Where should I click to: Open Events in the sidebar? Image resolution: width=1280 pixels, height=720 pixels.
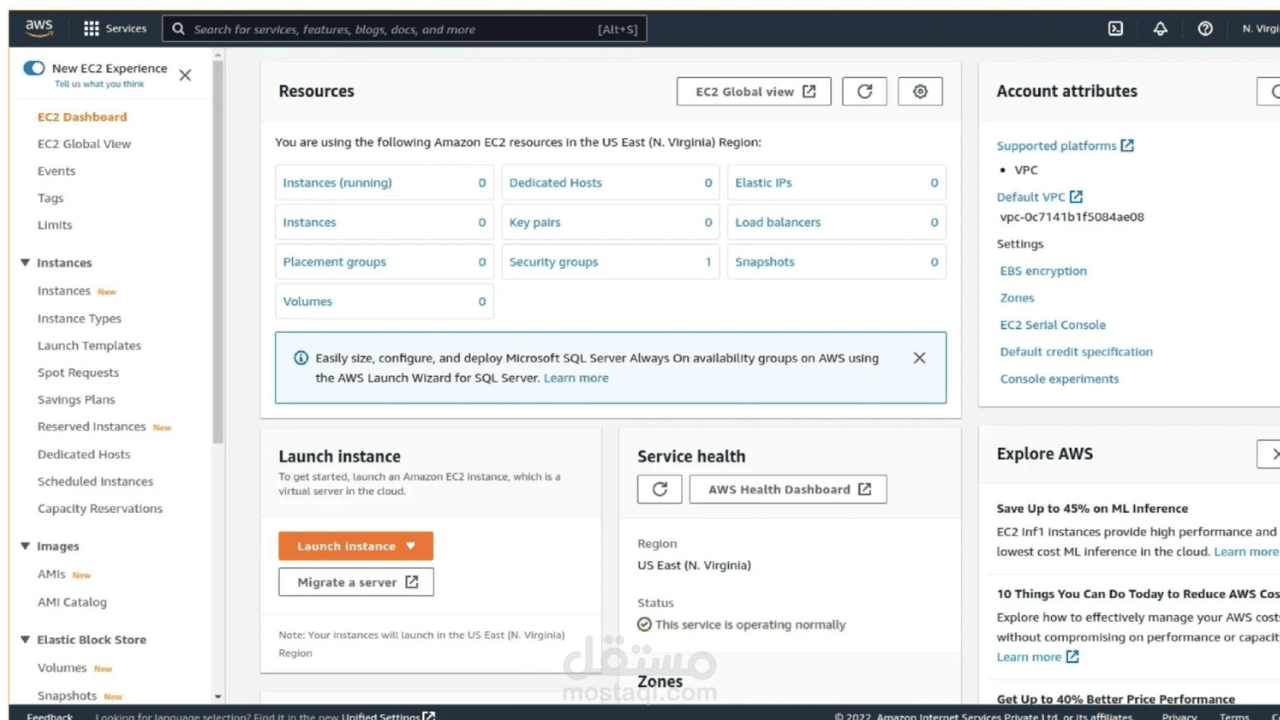pyautogui.click(x=56, y=171)
